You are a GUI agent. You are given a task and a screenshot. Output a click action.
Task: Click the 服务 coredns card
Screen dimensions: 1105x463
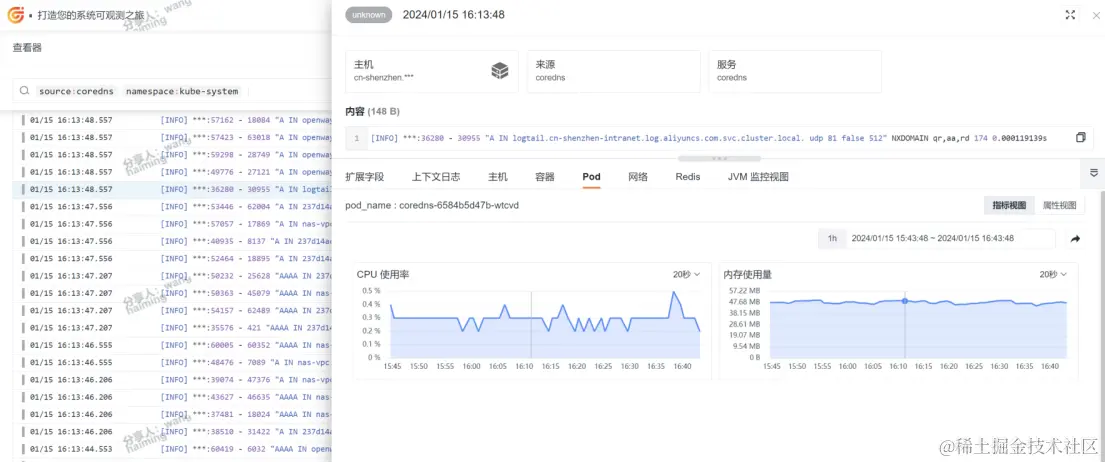[x=795, y=71]
